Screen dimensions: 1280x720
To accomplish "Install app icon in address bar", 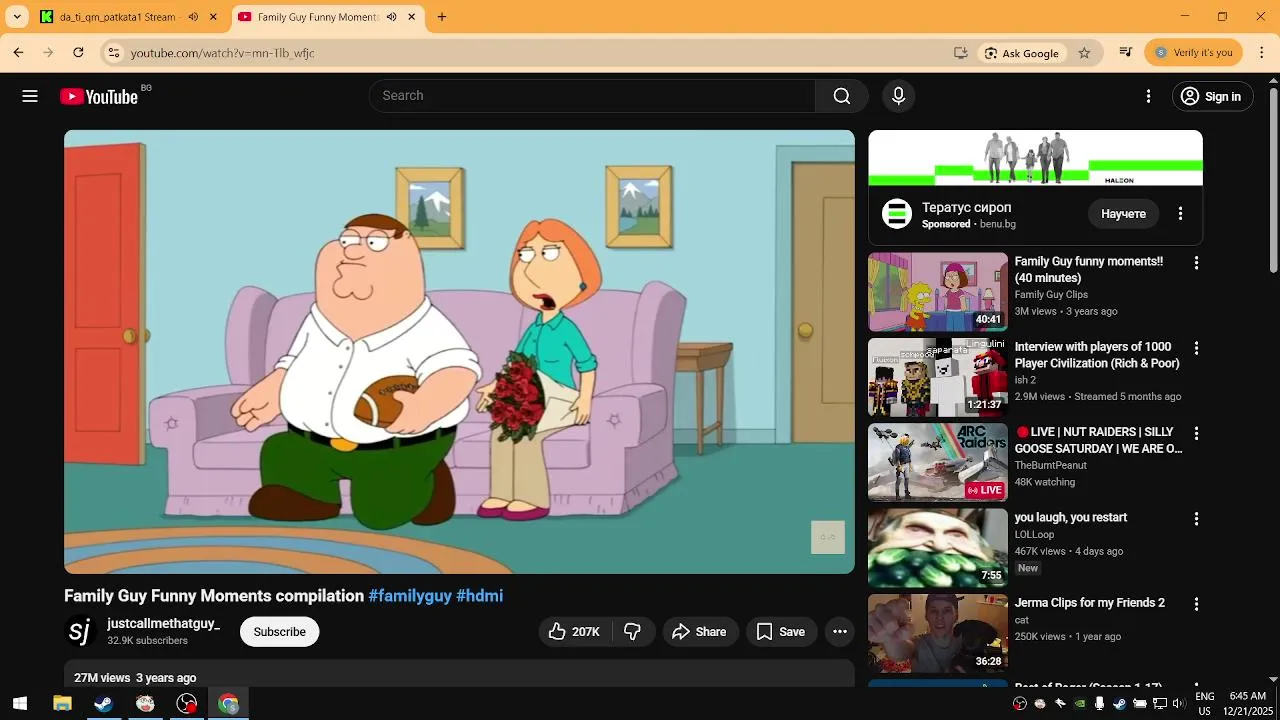I will click(x=960, y=53).
